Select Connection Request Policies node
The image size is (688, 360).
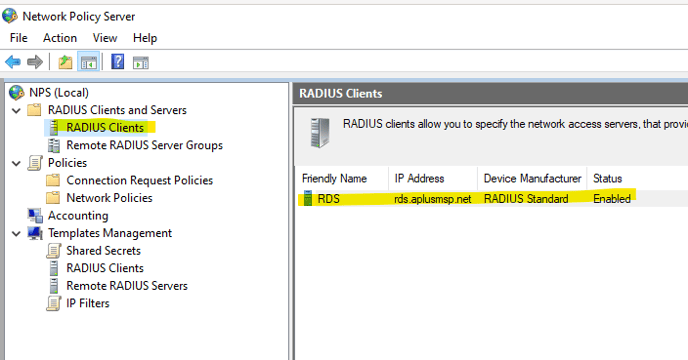click(140, 180)
